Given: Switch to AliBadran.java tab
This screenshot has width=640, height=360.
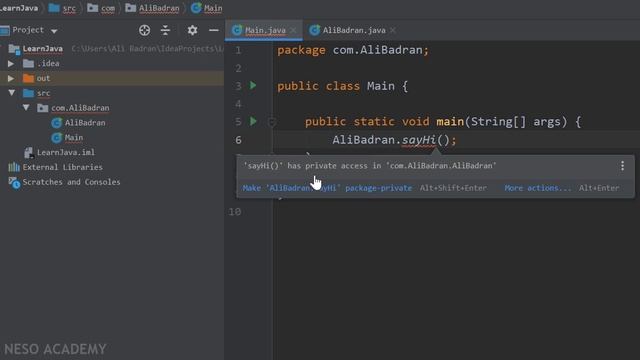Looking at the screenshot, I should pos(354,30).
